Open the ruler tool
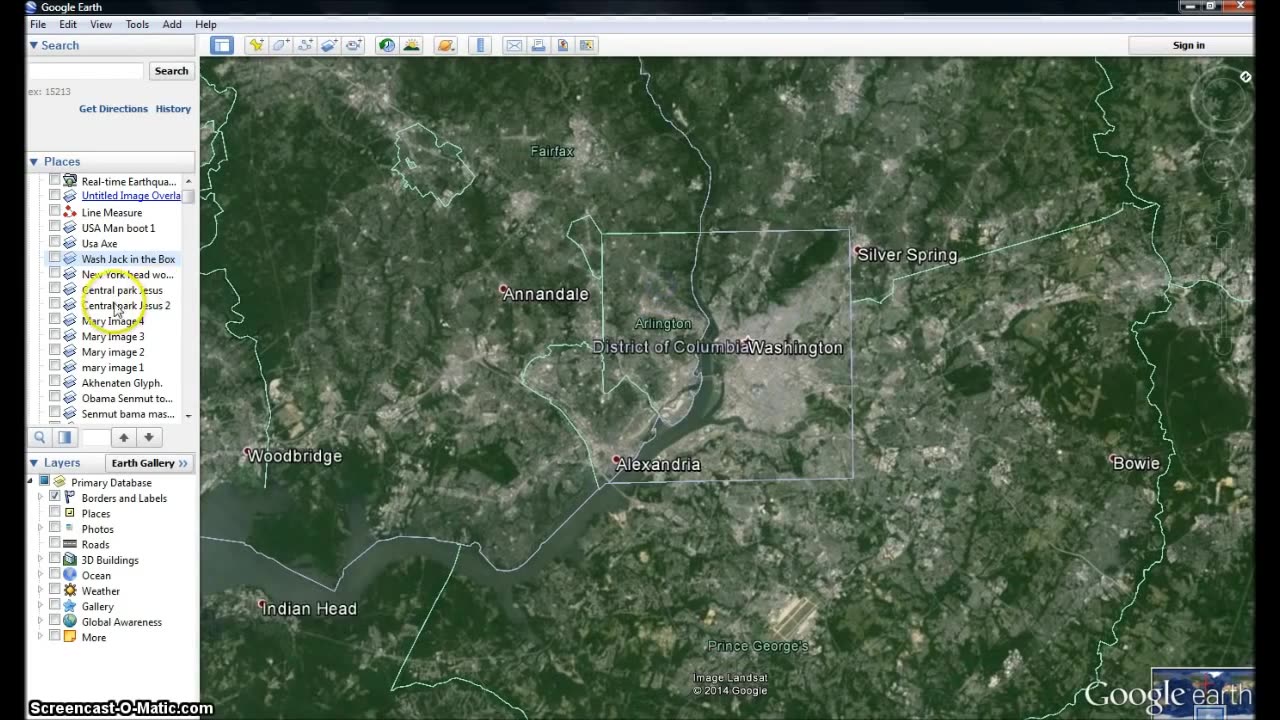 480,45
